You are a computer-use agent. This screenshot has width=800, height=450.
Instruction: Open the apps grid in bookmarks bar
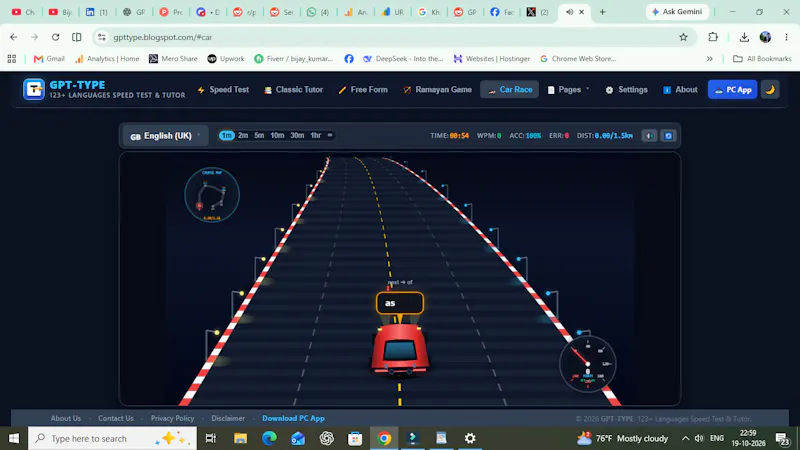point(12,59)
